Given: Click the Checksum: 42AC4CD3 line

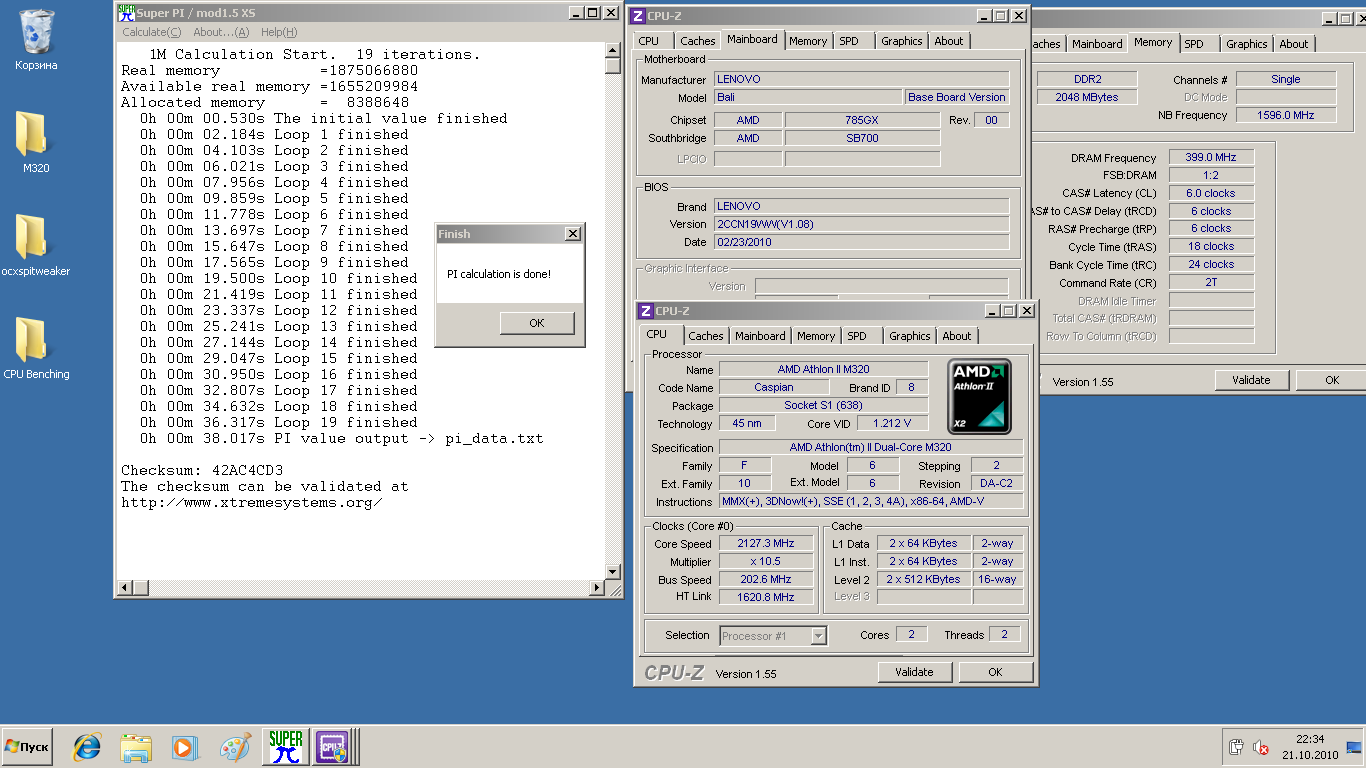Looking at the screenshot, I should coord(202,470).
